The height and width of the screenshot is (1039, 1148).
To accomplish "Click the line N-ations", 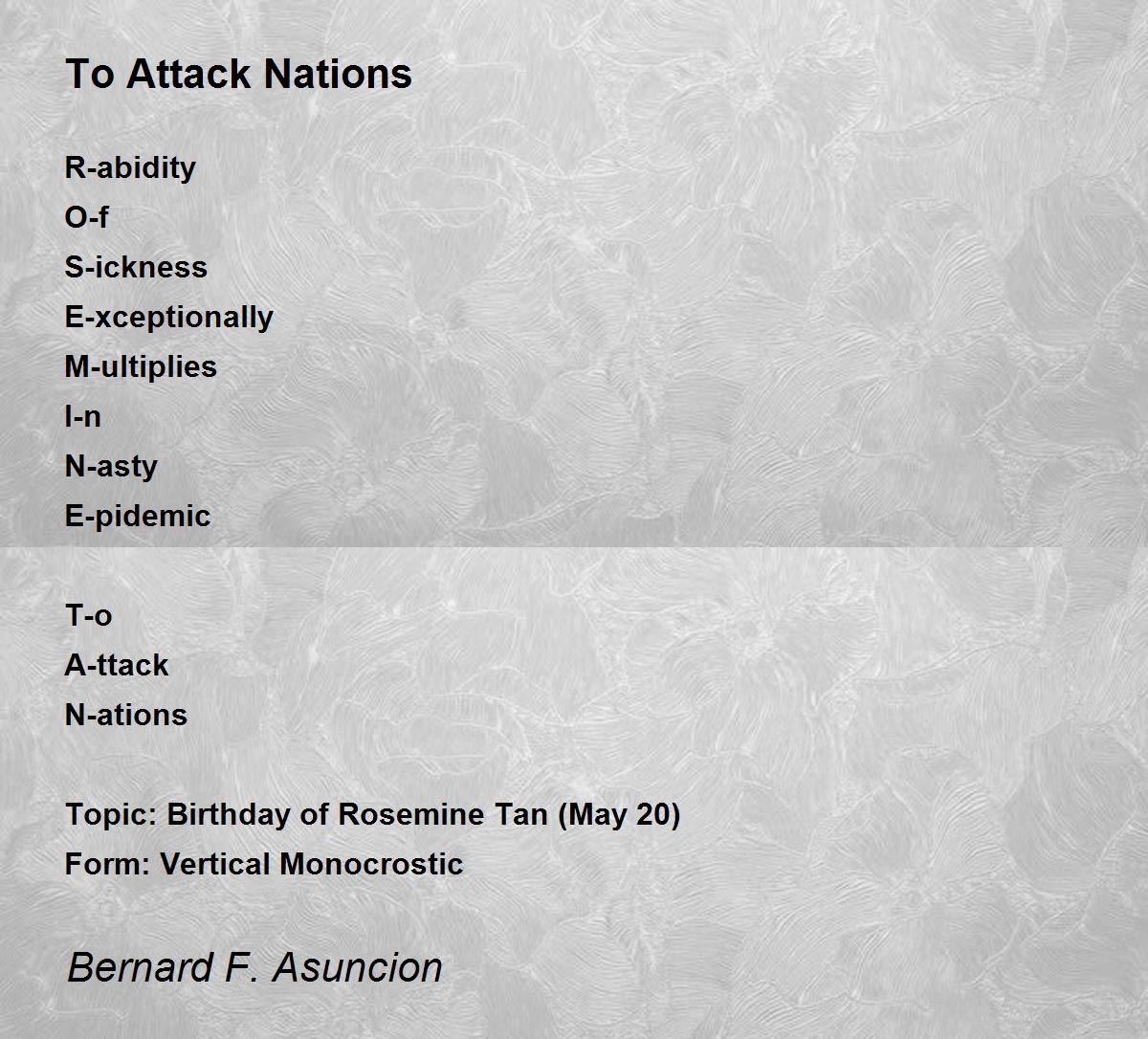I will (x=126, y=715).
